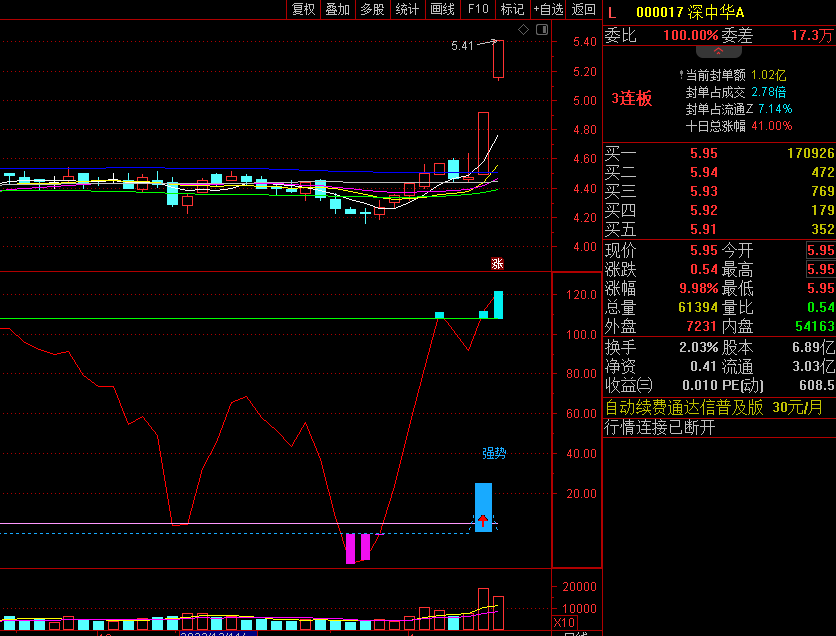The image size is (836, 636).
Task: Click 委差 value 17.3万
Action: point(812,36)
